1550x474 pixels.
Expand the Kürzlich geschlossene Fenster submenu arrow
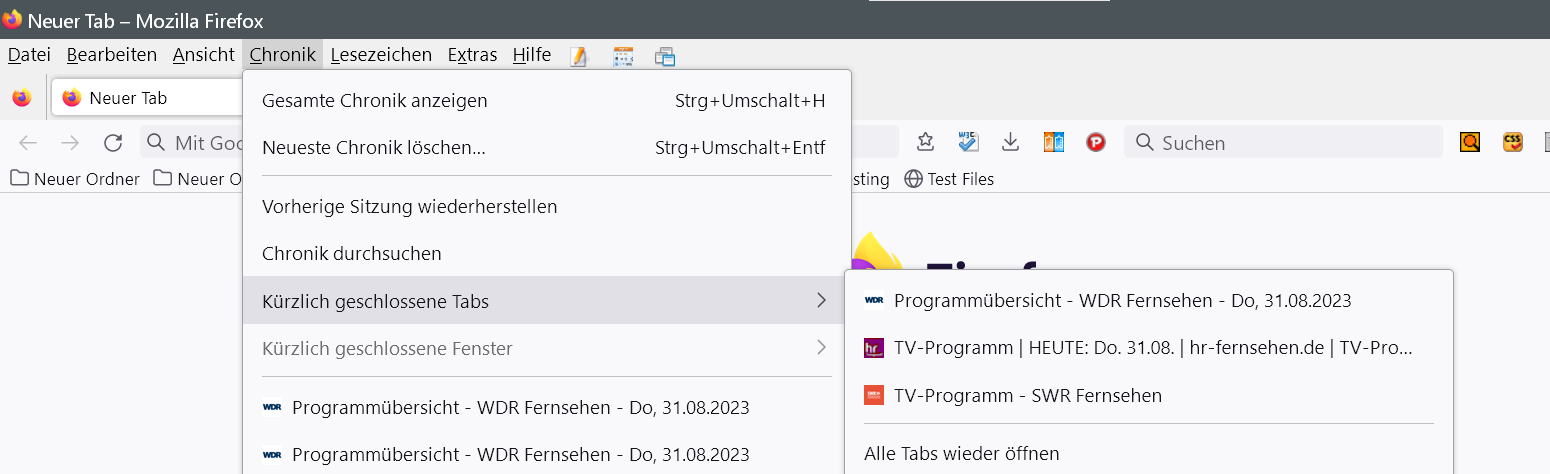pyautogui.click(x=821, y=348)
